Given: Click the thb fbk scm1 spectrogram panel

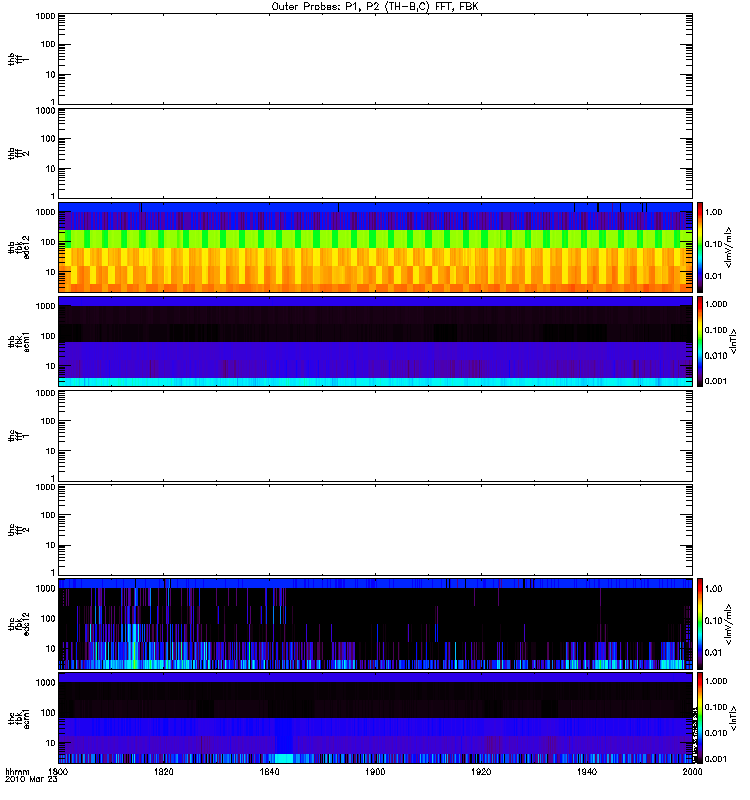Looking at the screenshot, I should pos(375,341).
